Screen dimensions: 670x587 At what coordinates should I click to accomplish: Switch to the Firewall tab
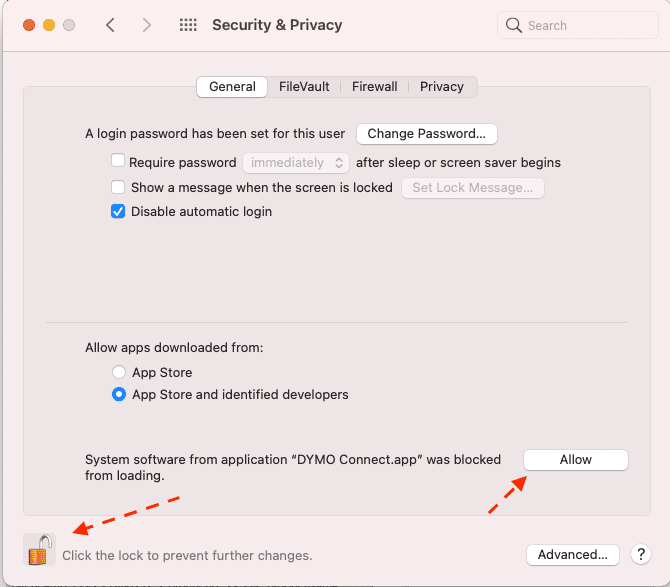(374, 87)
